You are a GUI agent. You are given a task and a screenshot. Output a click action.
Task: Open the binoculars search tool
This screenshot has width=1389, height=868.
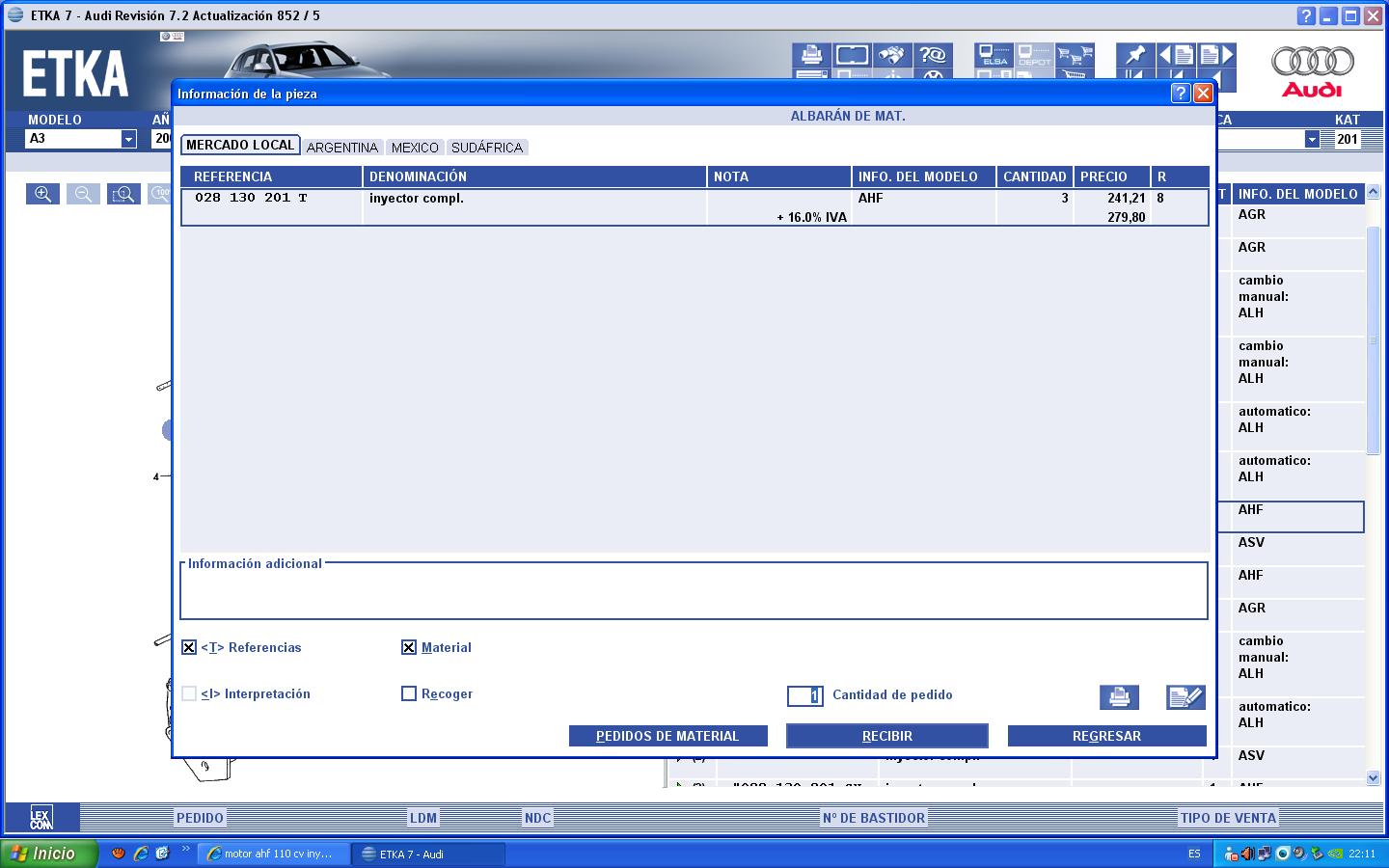(x=893, y=55)
